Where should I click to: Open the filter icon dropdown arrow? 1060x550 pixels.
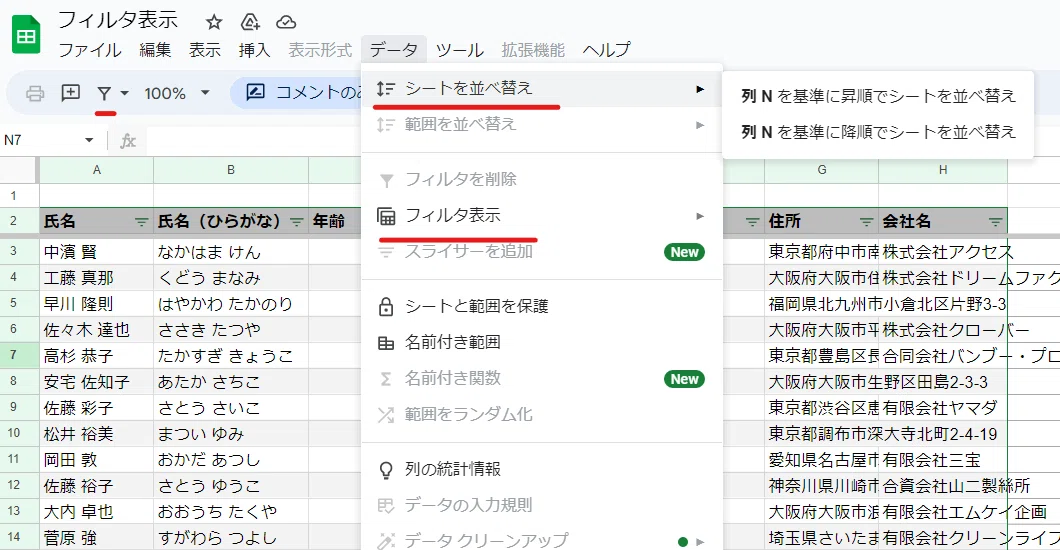[x=124, y=93]
